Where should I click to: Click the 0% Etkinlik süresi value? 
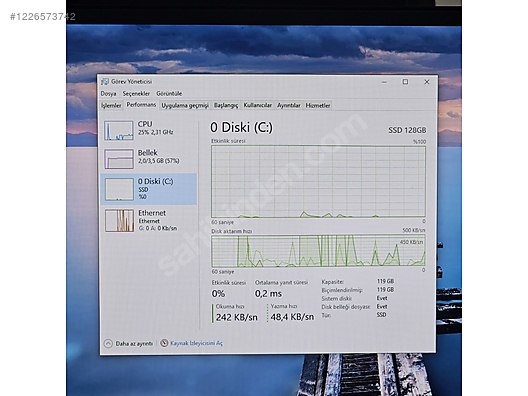pyautogui.click(x=218, y=294)
